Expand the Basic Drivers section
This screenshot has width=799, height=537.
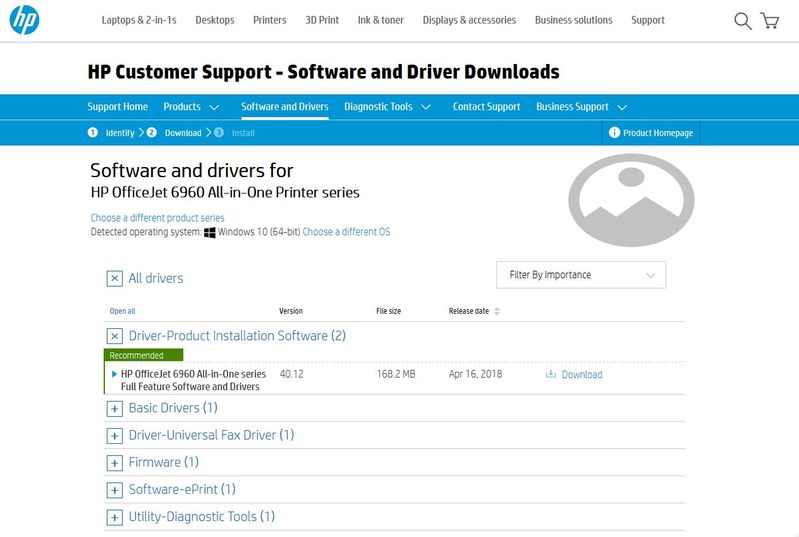(115, 409)
